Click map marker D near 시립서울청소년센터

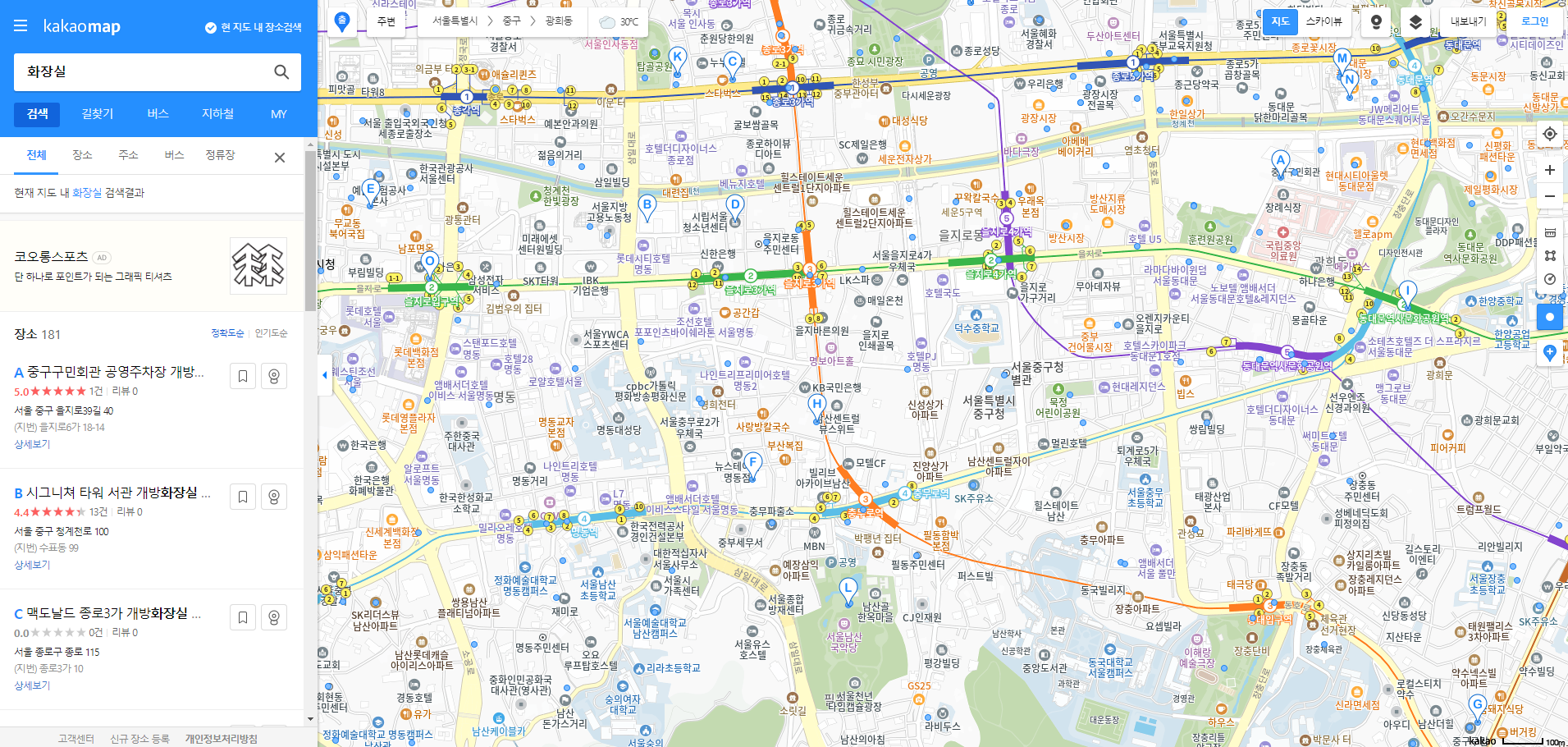[735, 207]
